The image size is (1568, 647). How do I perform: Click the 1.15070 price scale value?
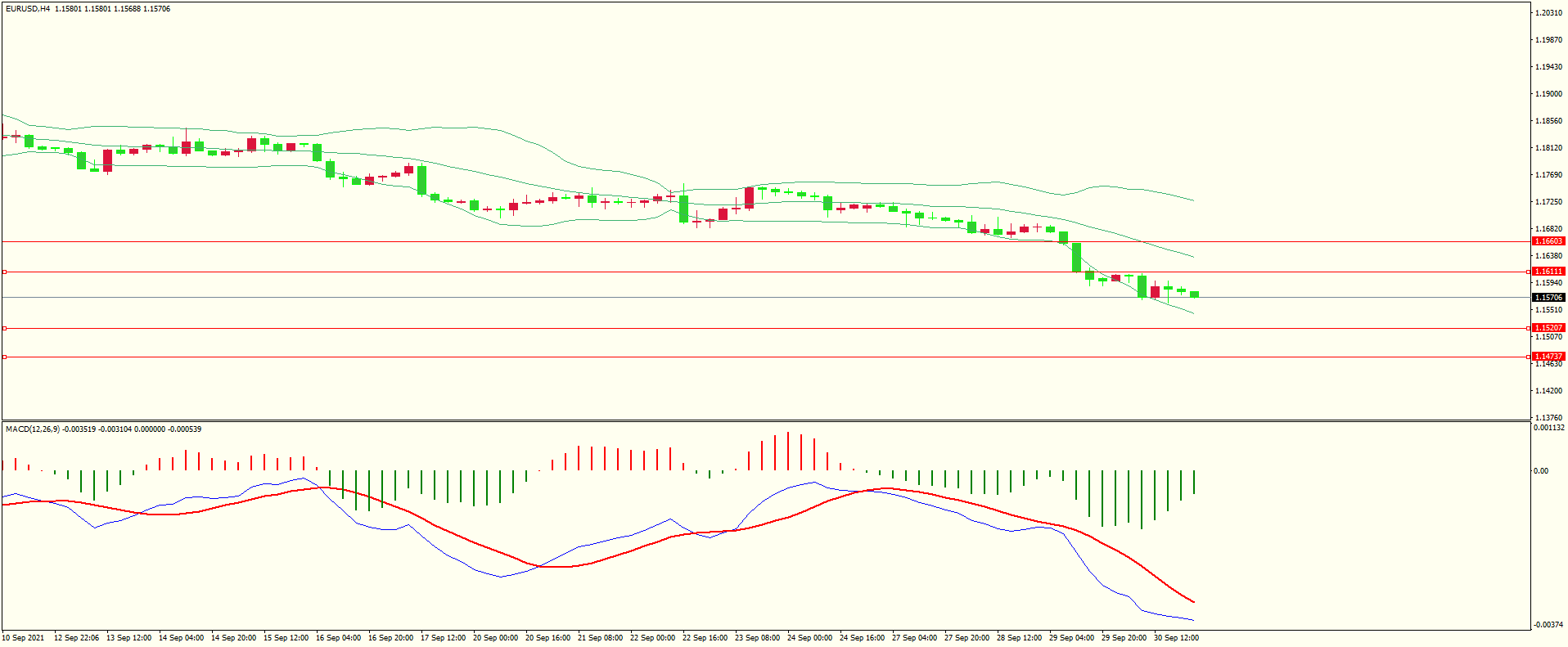pos(1549,337)
